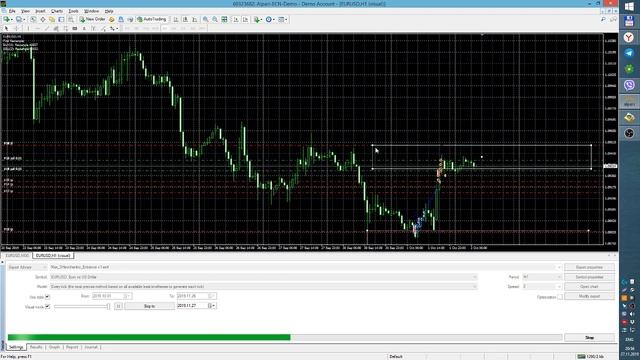Toggle the Chart Shift icon

[x=245, y=19]
